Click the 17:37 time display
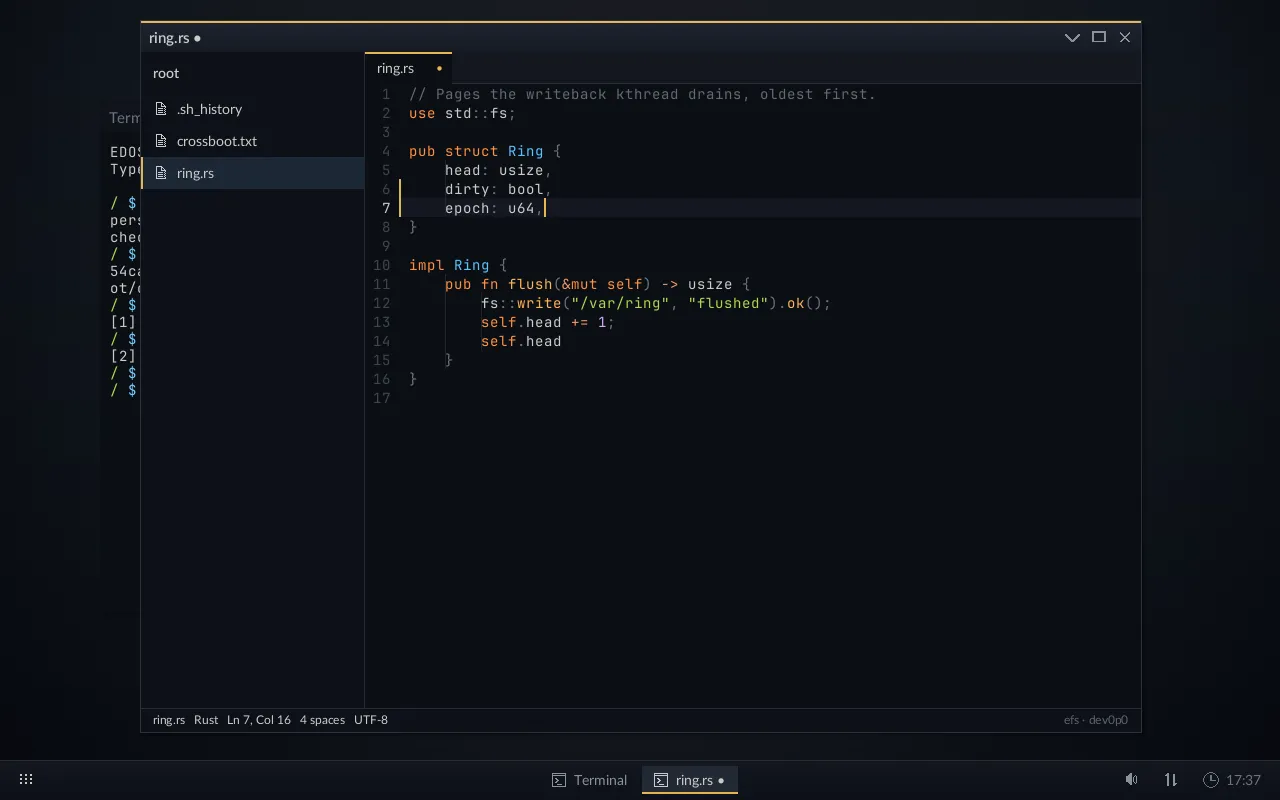This screenshot has width=1280, height=800. [1243, 780]
